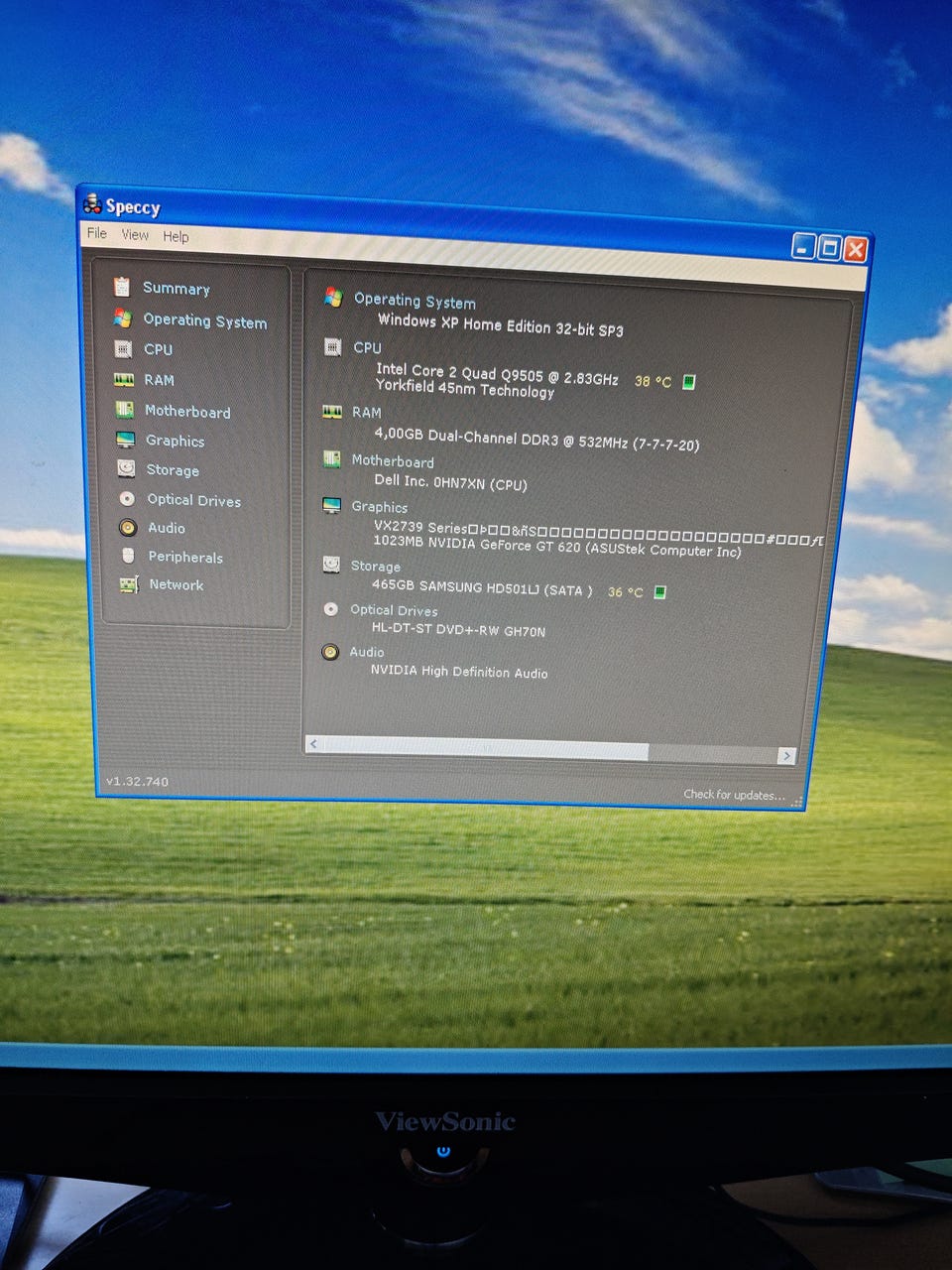
Task: Click the RAM heading link in summary
Action: click(x=366, y=412)
